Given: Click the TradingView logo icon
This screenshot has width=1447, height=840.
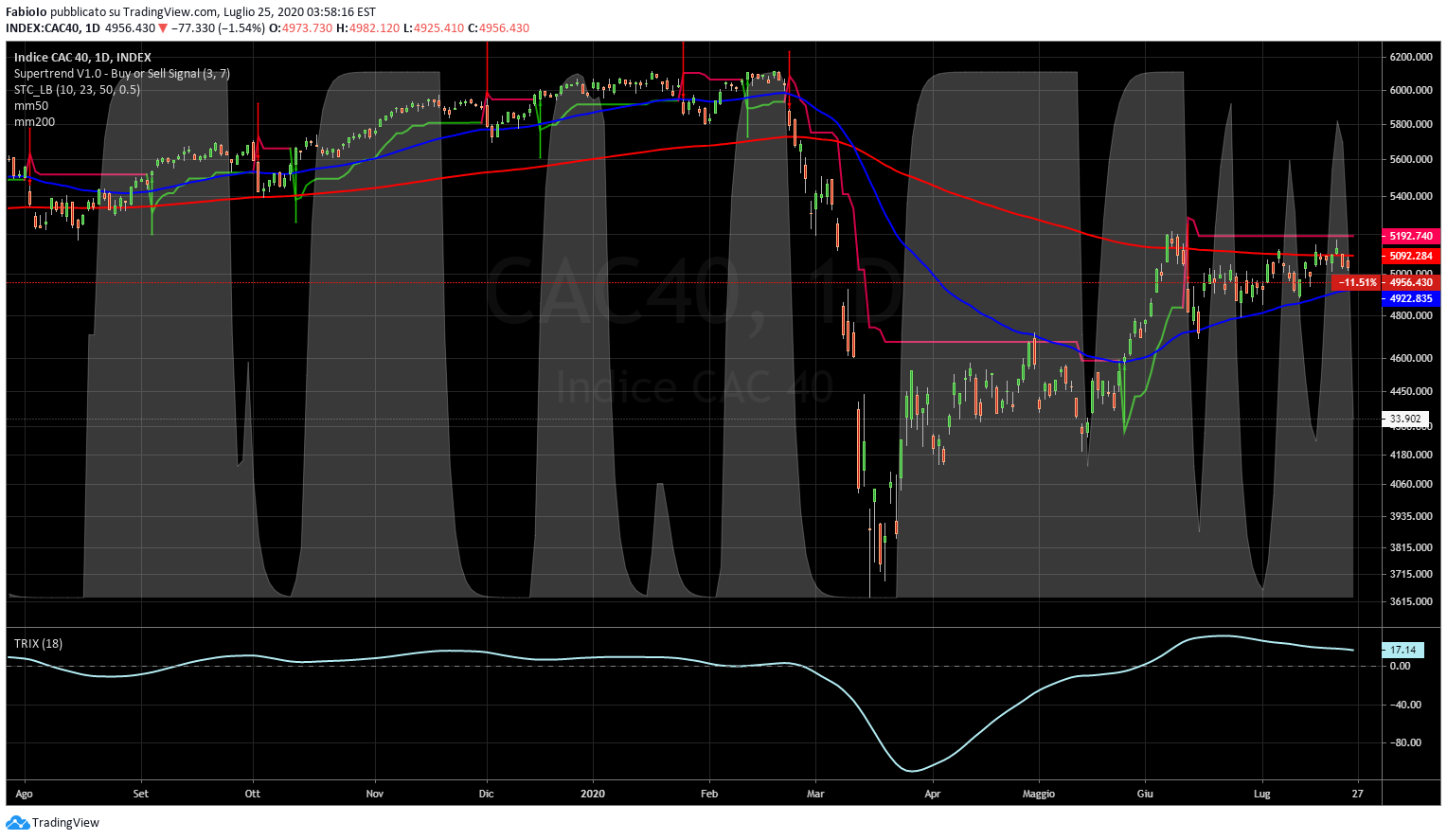Looking at the screenshot, I should [x=18, y=823].
